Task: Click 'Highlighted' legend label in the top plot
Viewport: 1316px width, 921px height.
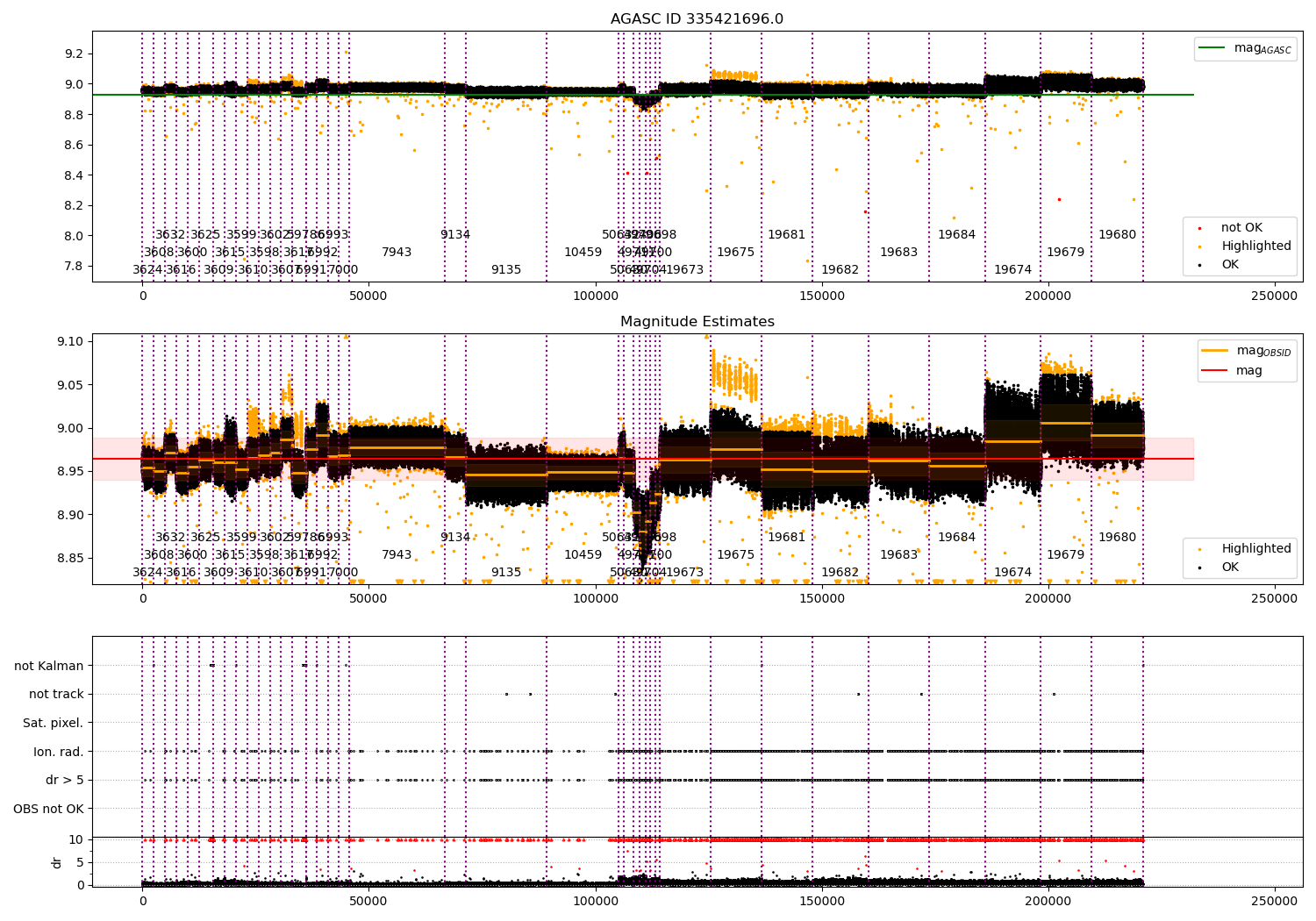Action: pyautogui.click(x=1256, y=246)
